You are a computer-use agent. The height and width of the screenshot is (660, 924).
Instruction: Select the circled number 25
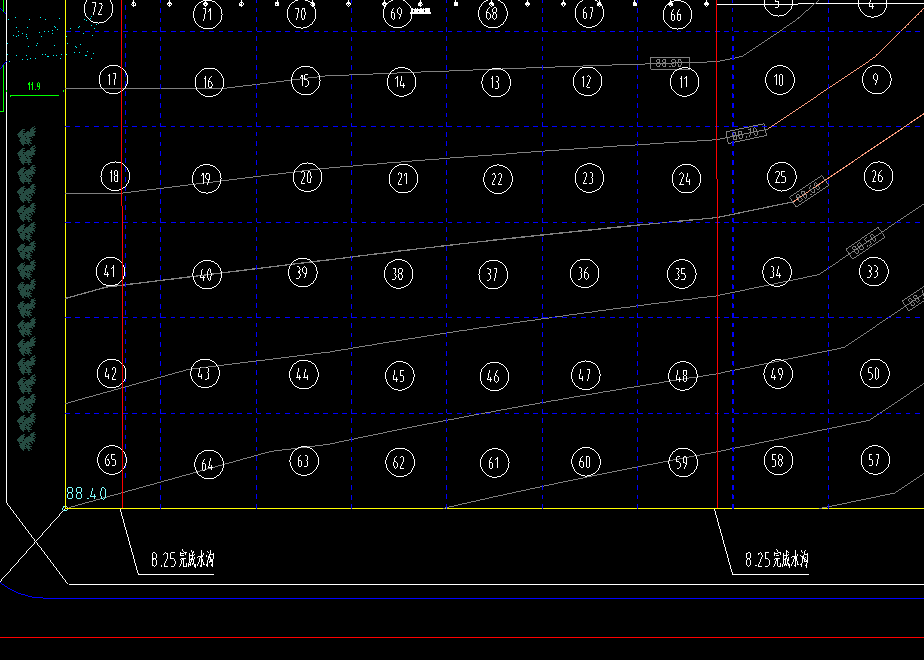click(781, 177)
